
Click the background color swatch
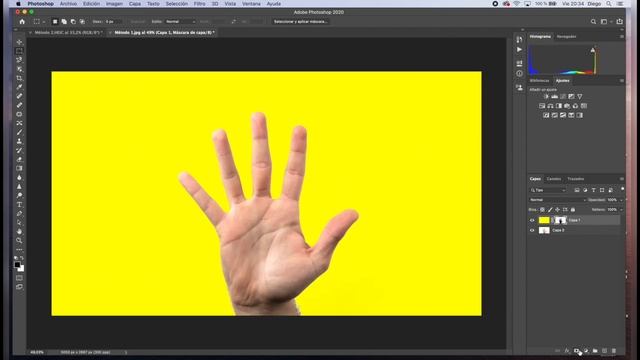[x=21, y=269]
